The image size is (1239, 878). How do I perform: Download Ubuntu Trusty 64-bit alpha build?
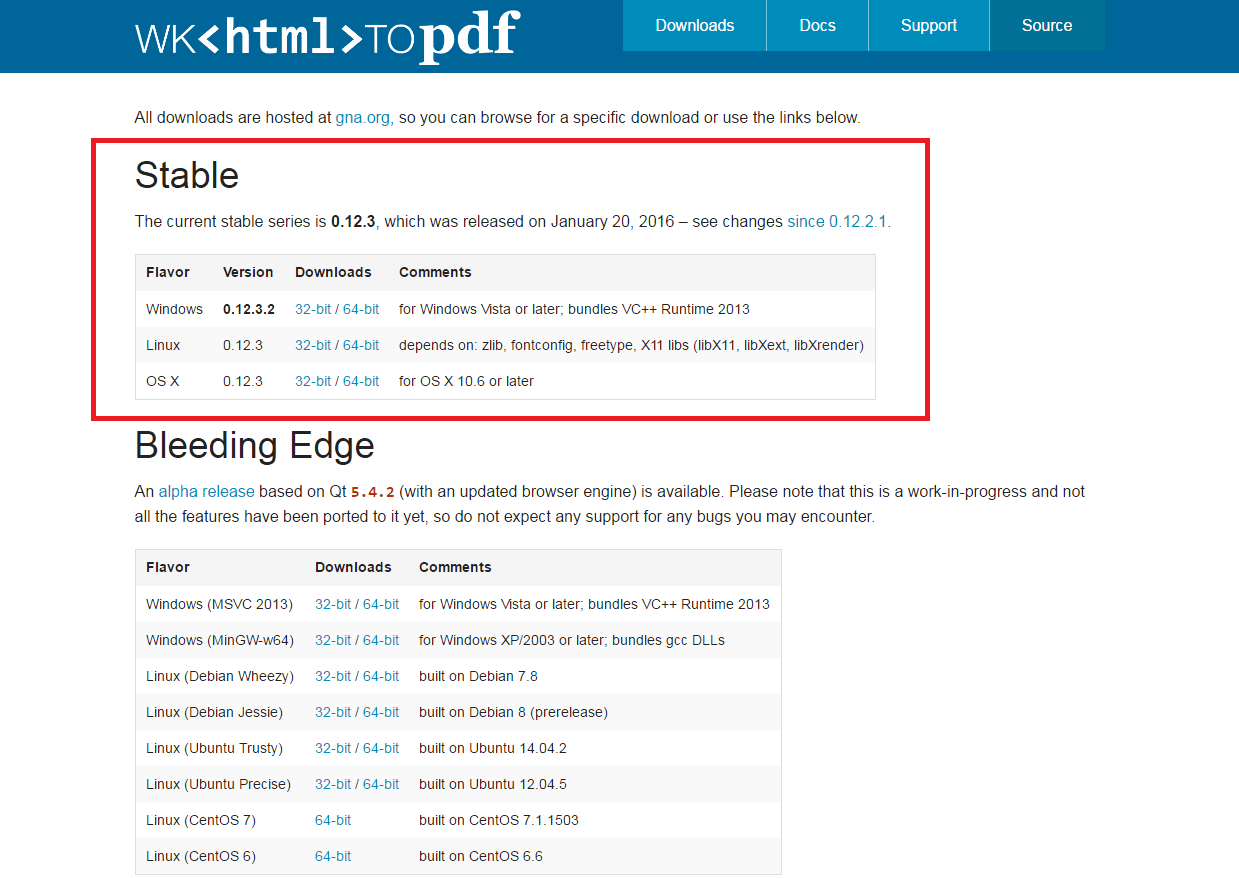point(381,748)
